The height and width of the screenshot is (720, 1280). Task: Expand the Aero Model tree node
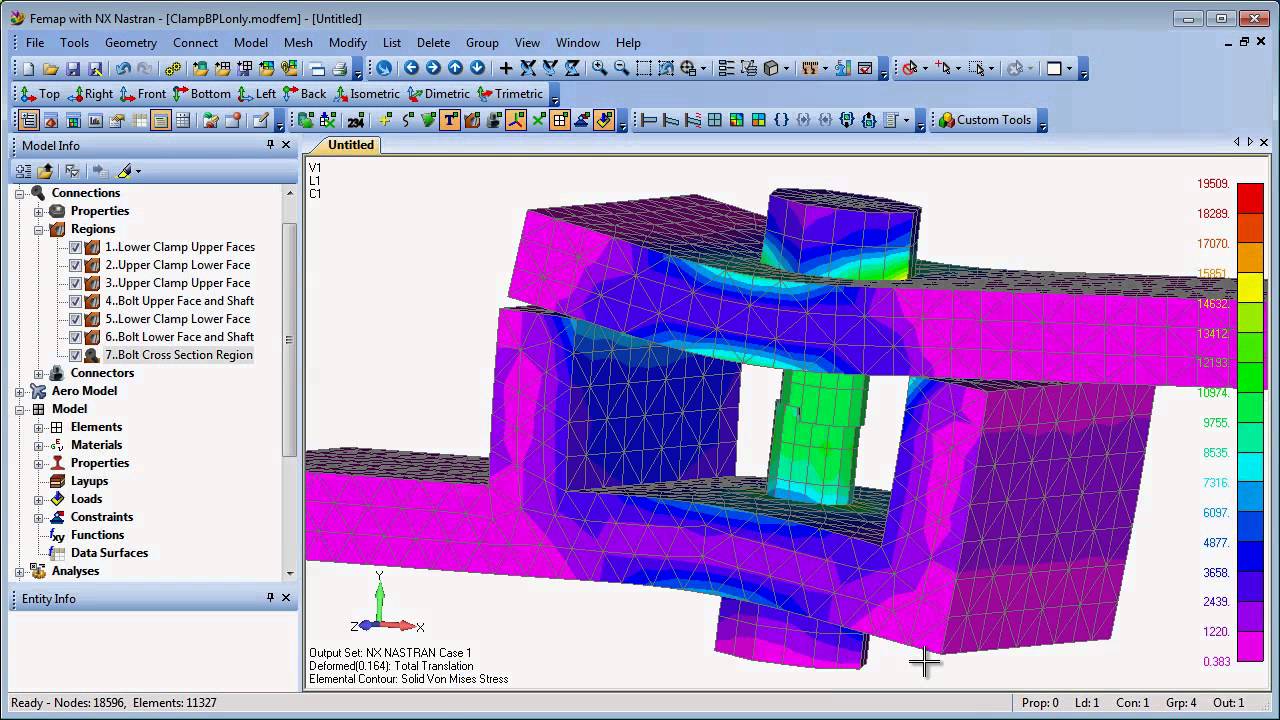(19, 391)
